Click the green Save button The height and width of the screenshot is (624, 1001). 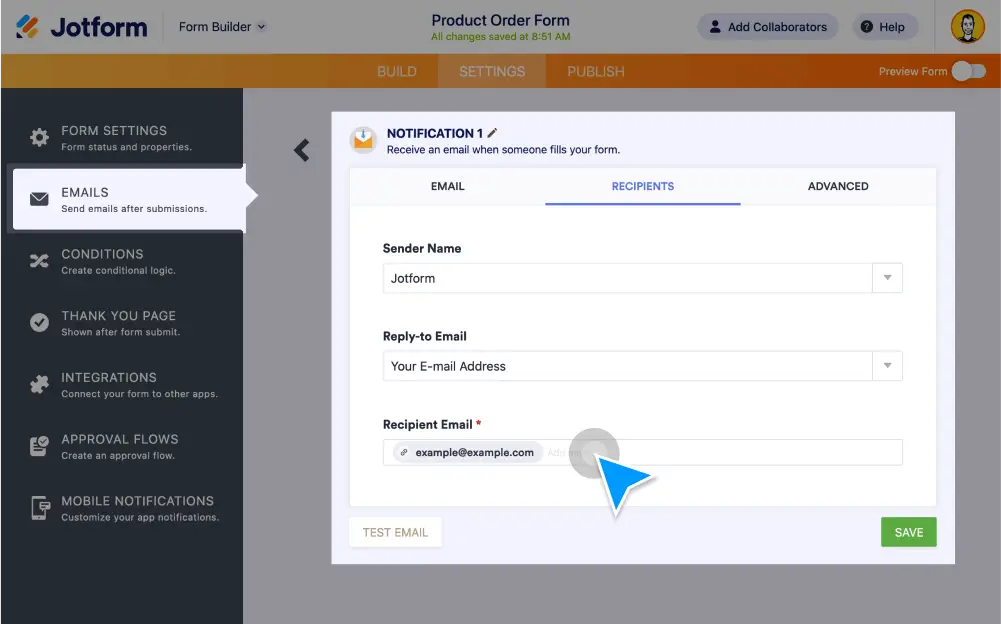pos(908,532)
